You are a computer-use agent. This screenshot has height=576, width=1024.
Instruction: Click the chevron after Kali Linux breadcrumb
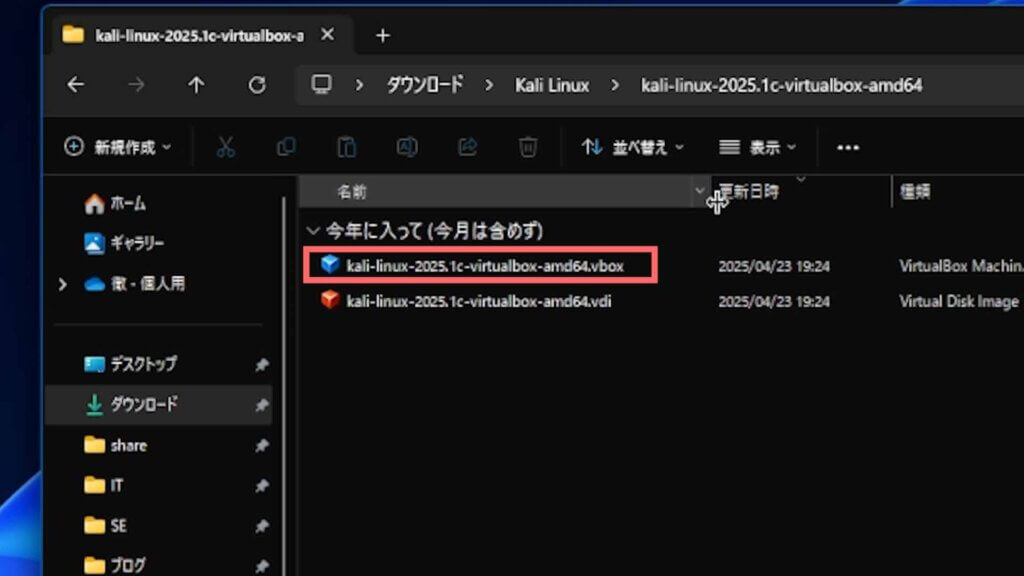(615, 85)
